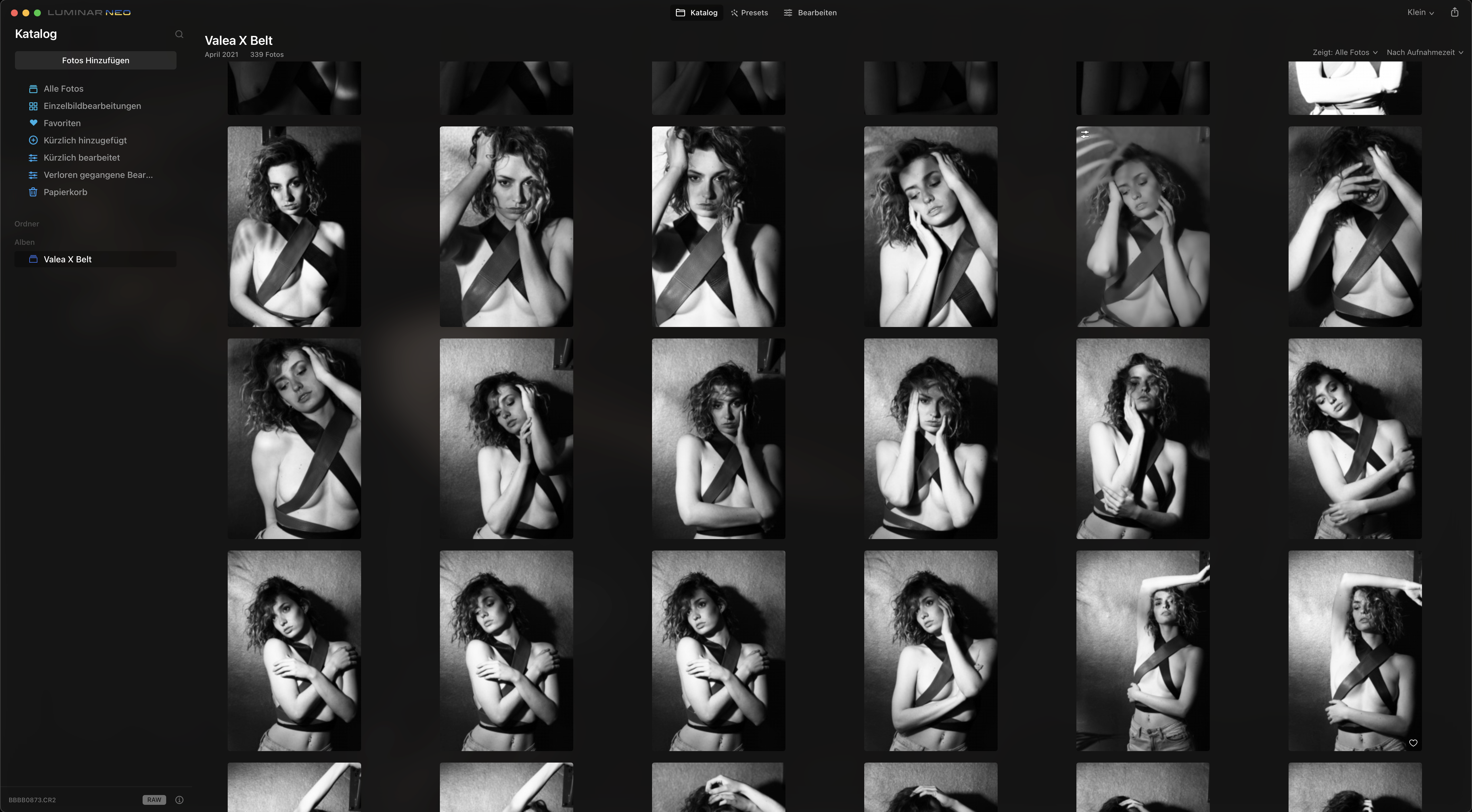Click the LUMINAR NEO logo text
The image size is (1472, 812).
[89, 13]
